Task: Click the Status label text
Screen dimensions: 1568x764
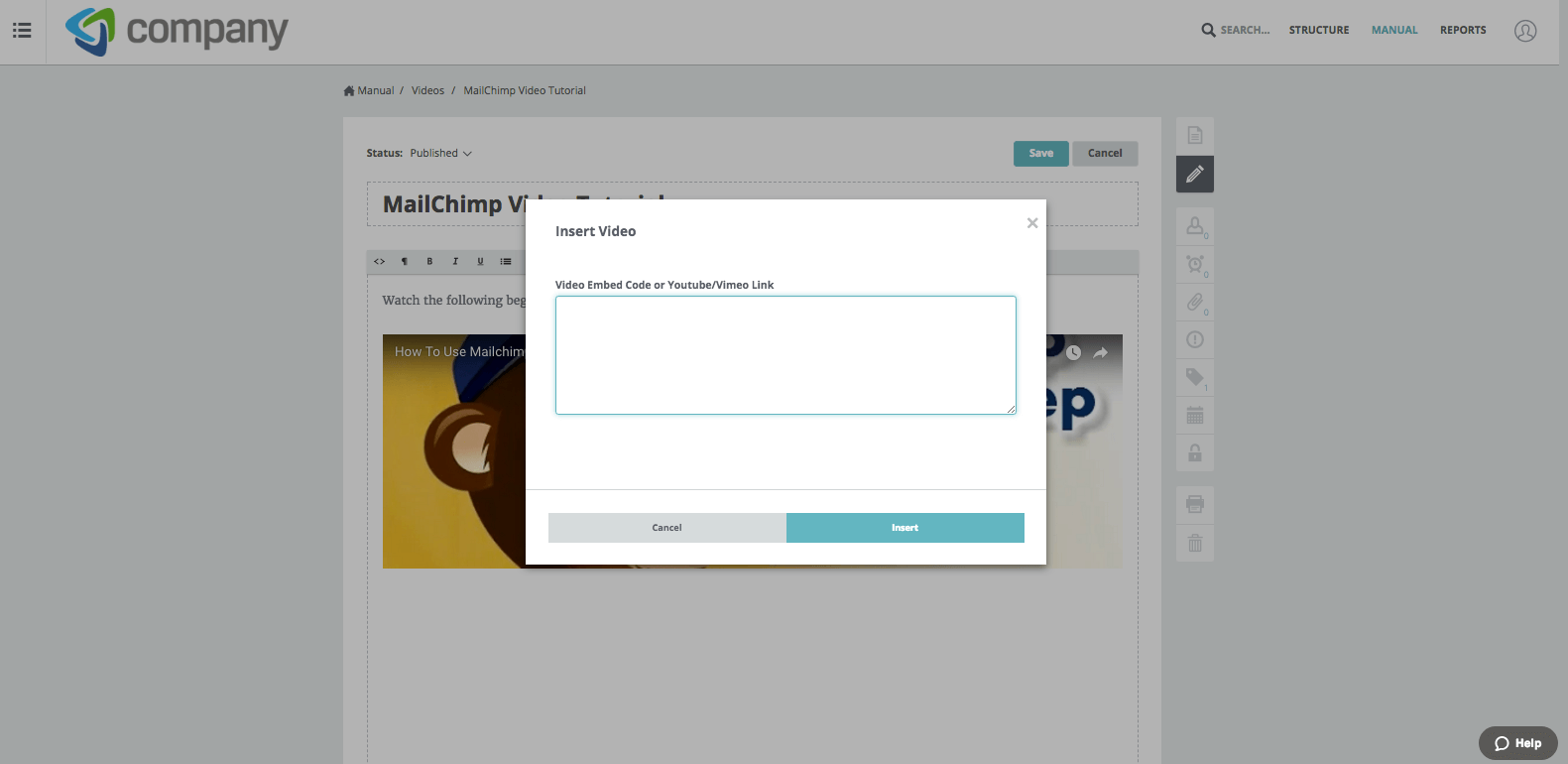Action: tap(385, 154)
